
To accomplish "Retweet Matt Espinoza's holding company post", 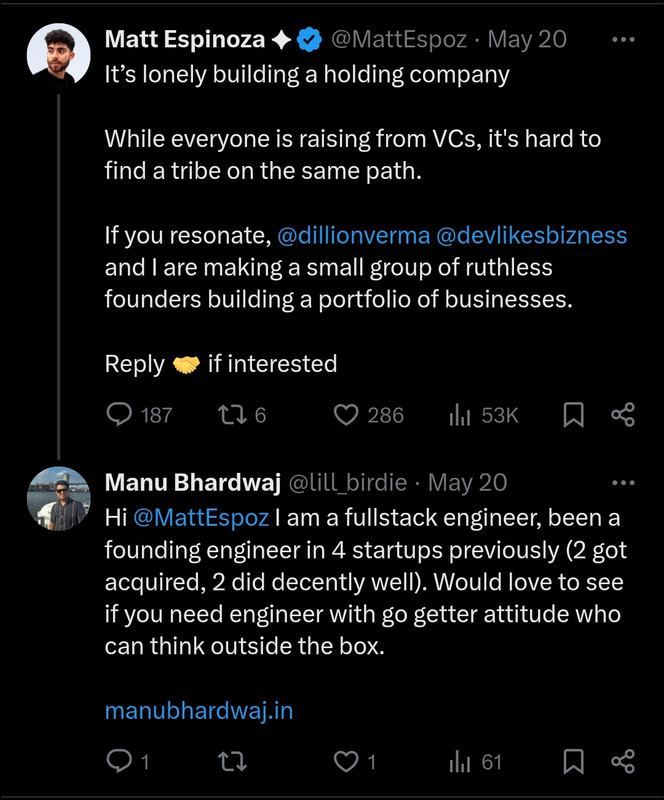I will point(231,415).
